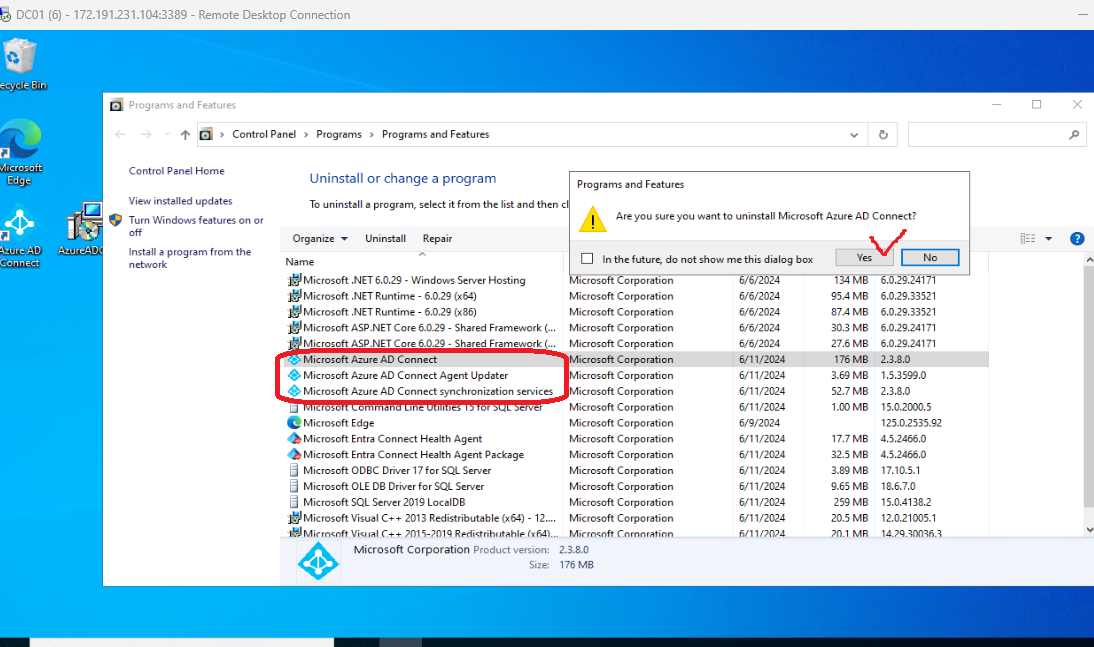Click Visual C++ 2013 Redistributable icon
The image size is (1094, 647).
click(294, 519)
